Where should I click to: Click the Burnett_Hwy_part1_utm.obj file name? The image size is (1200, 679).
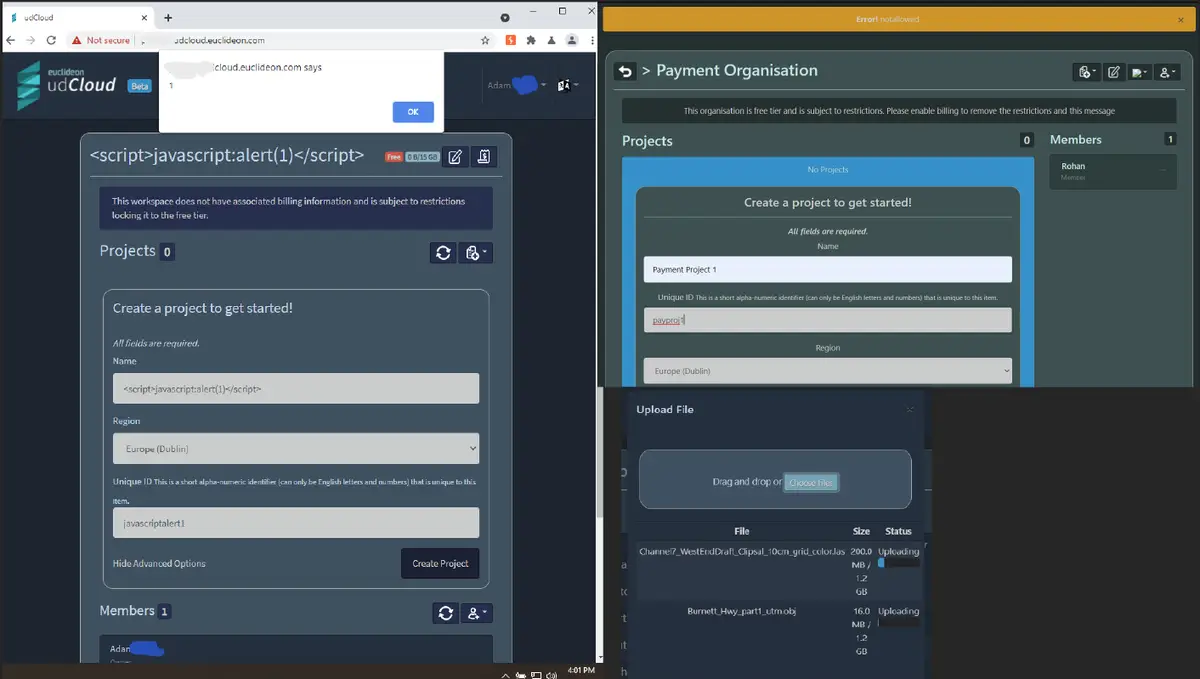(x=741, y=611)
